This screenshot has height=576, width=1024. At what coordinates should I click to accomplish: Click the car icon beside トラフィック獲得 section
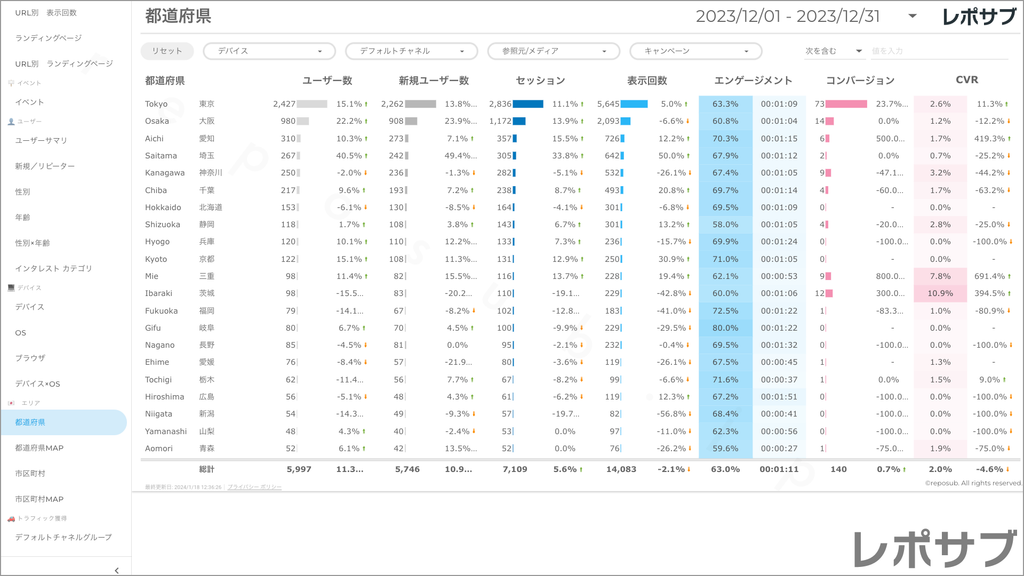coord(11,518)
